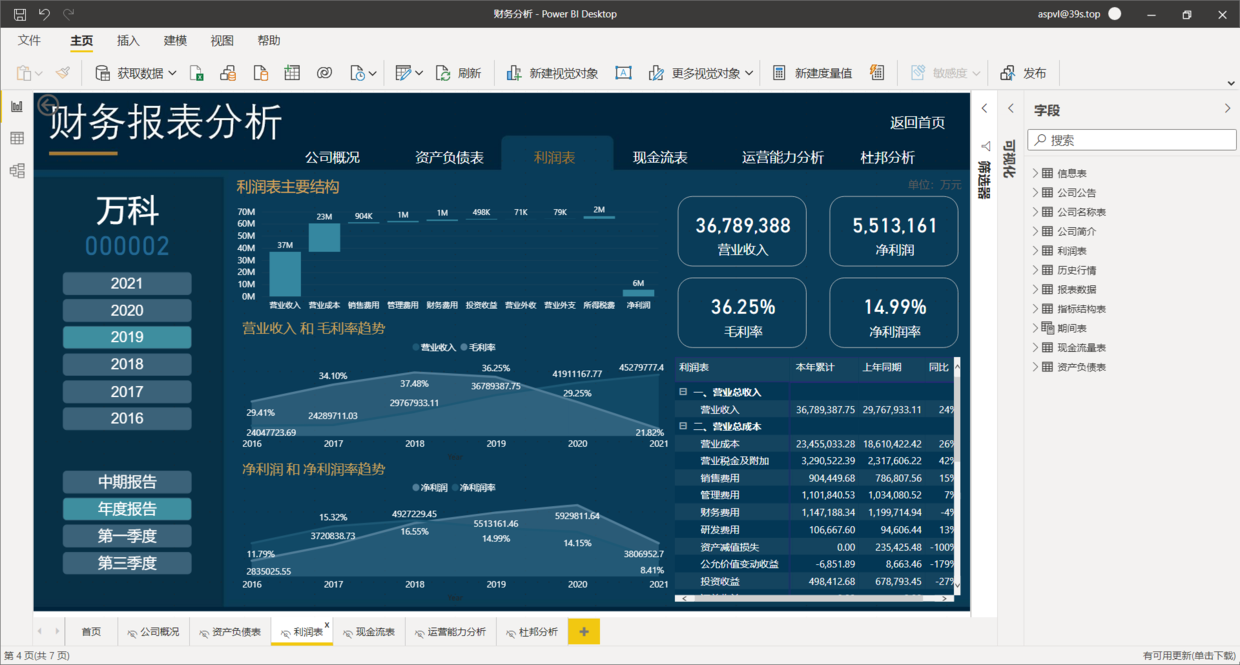The image size is (1240, 665).
Task: Open 更多视觉对象 dropdown arrow
Action: pos(749,73)
